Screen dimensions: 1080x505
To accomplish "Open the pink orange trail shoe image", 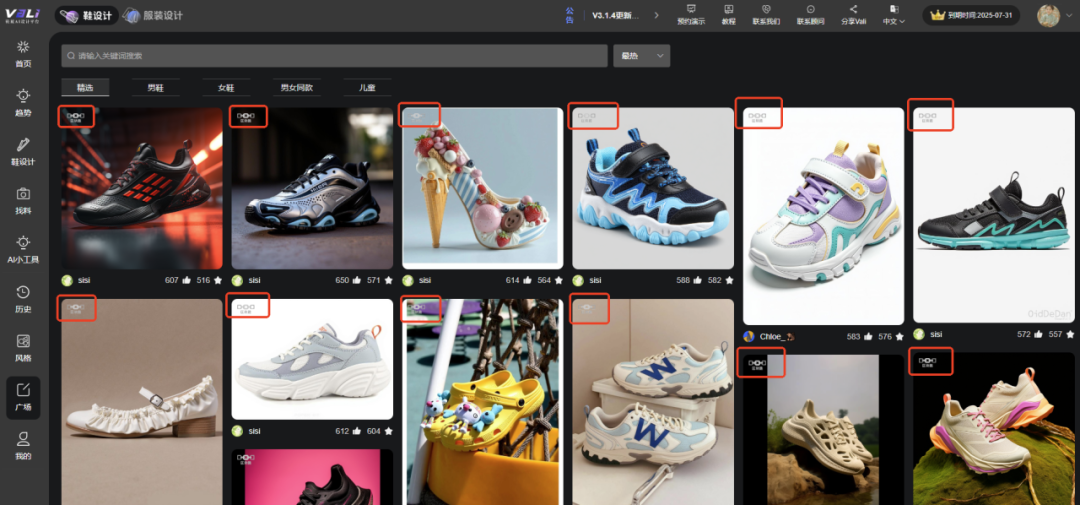I will tap(994, 429).
